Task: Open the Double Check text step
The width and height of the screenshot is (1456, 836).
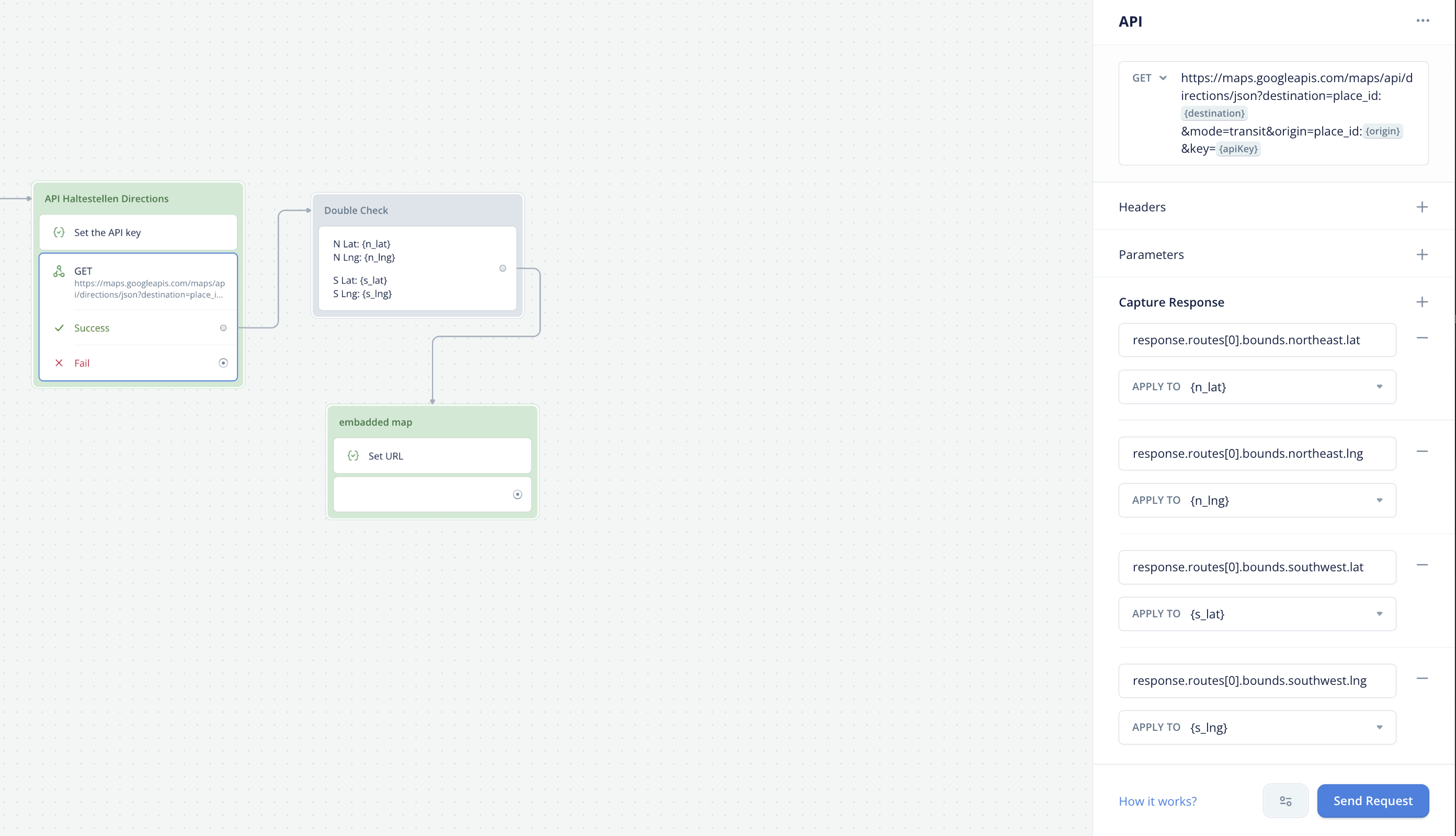Action: (x=417, y=268)
